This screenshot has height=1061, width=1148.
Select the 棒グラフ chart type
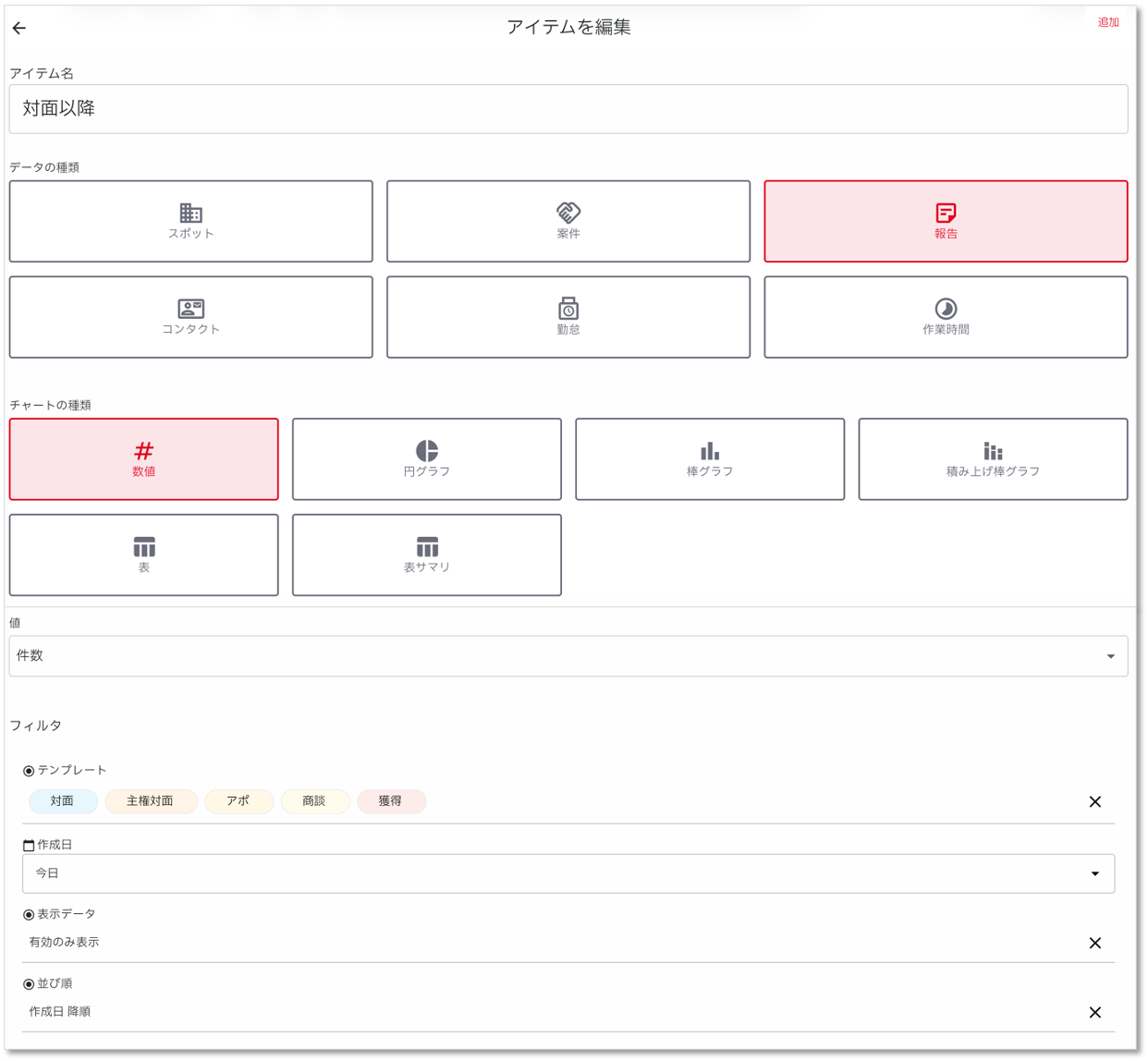click(x=709, y=459)
